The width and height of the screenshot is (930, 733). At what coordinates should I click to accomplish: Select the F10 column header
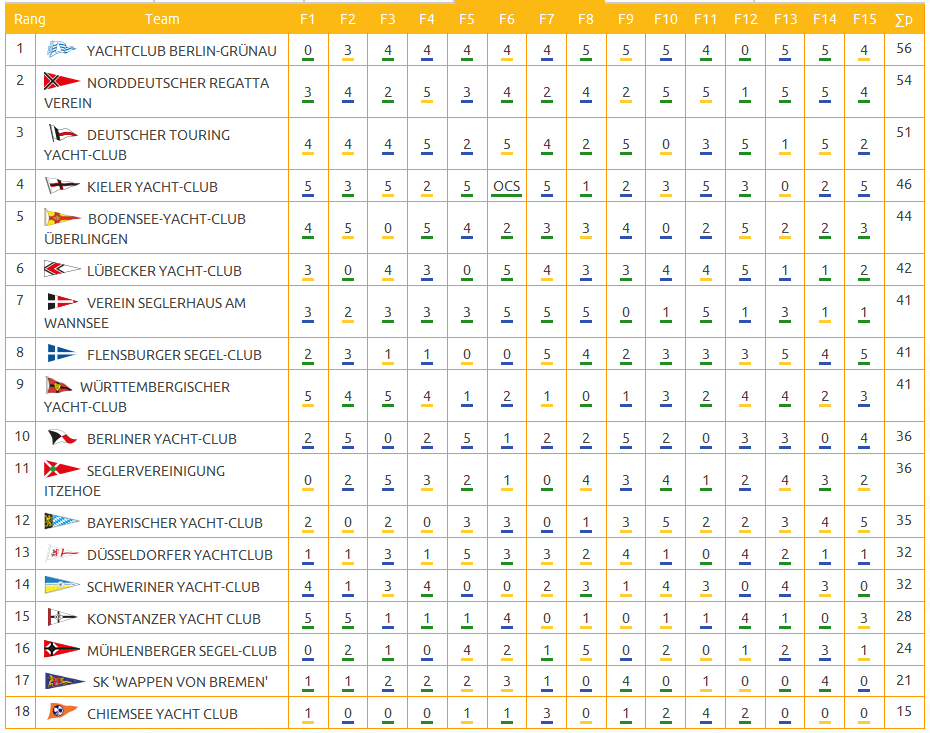coord(665,19)
